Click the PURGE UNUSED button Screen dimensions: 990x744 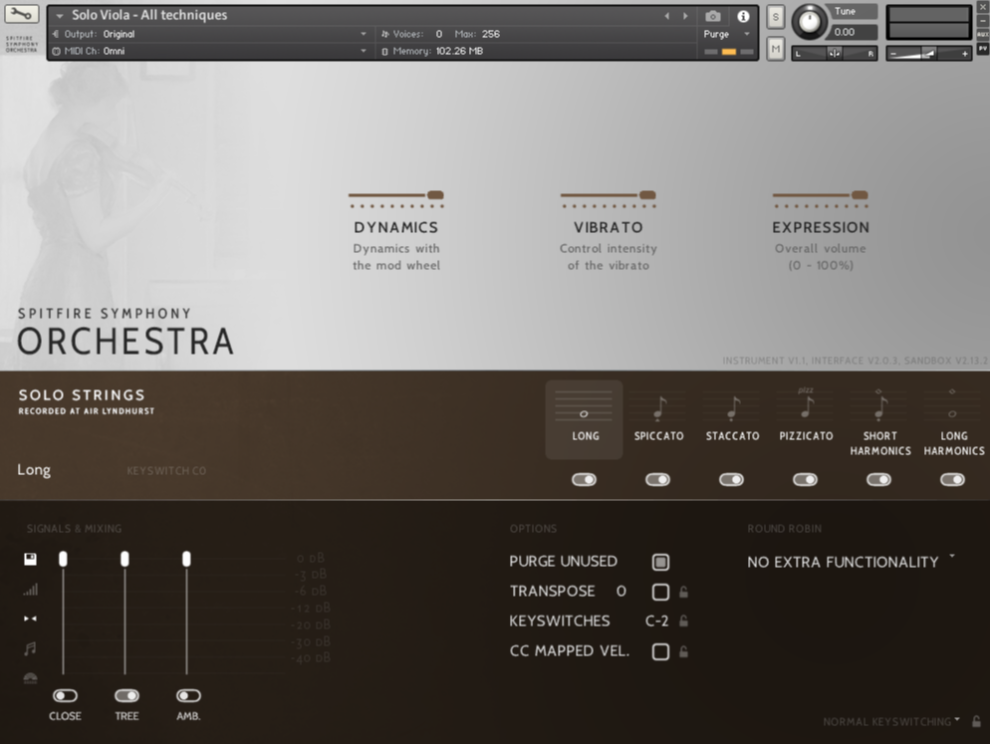(660, 561)
